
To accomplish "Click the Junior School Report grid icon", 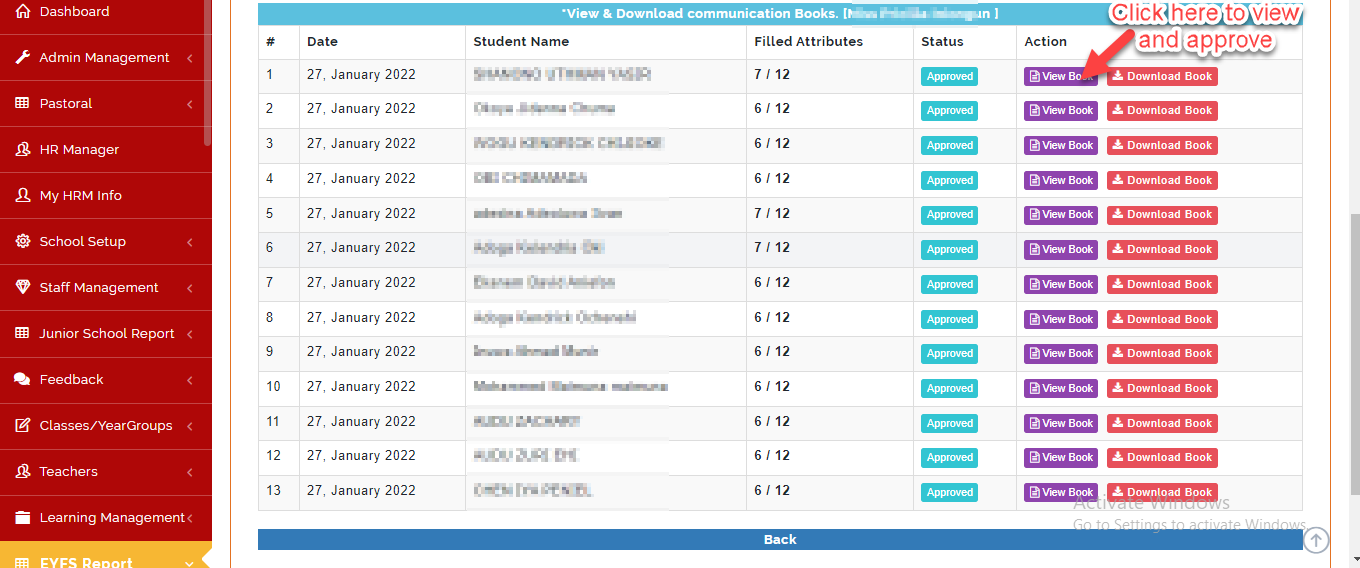I will tap(23, 333).
